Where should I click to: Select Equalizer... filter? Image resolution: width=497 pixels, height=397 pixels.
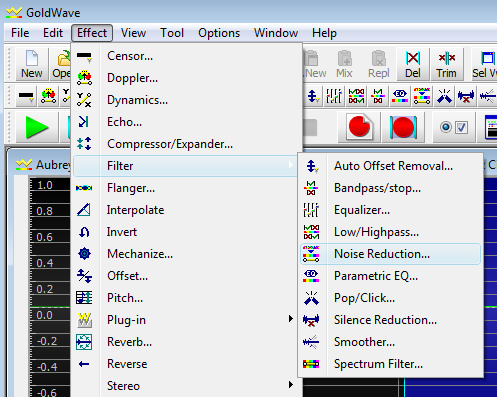(x=391, y=210)
